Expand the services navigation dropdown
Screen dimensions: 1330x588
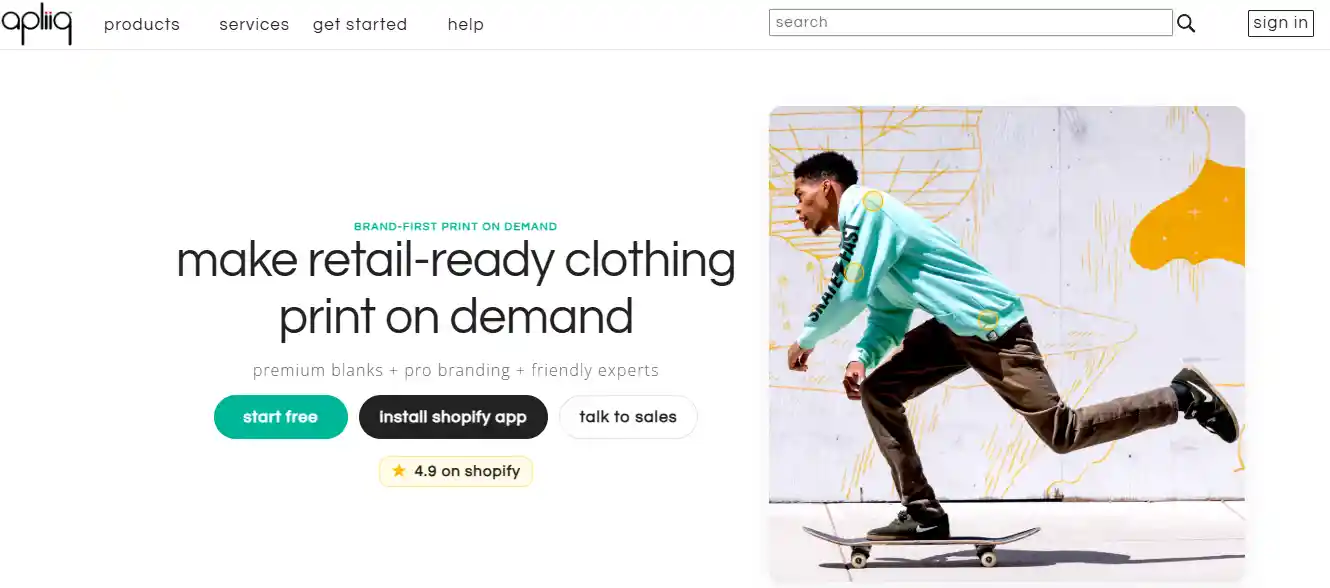[x=254, y=24]
